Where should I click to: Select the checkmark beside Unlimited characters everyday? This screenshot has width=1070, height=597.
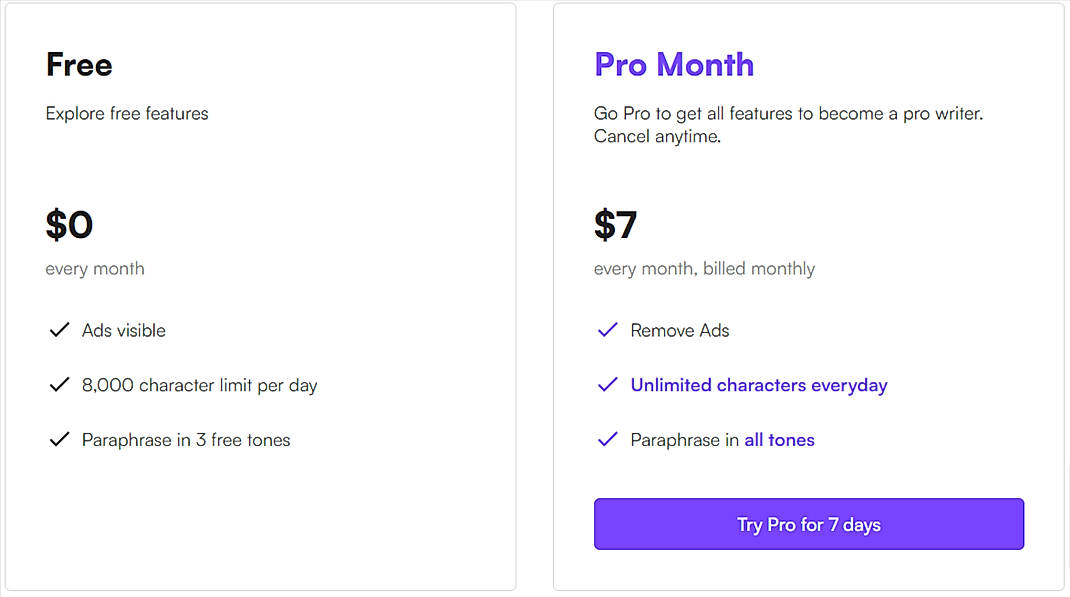click(607, 385)
